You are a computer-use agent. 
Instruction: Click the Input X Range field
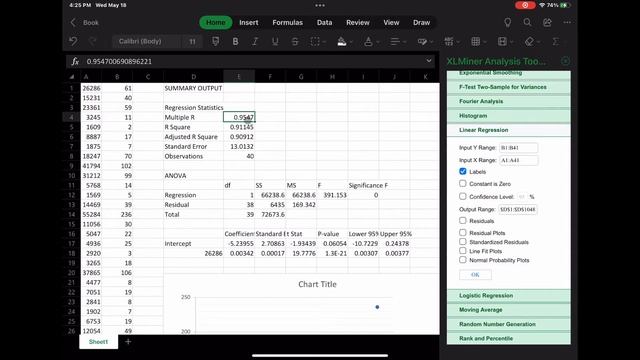(518, 160)
